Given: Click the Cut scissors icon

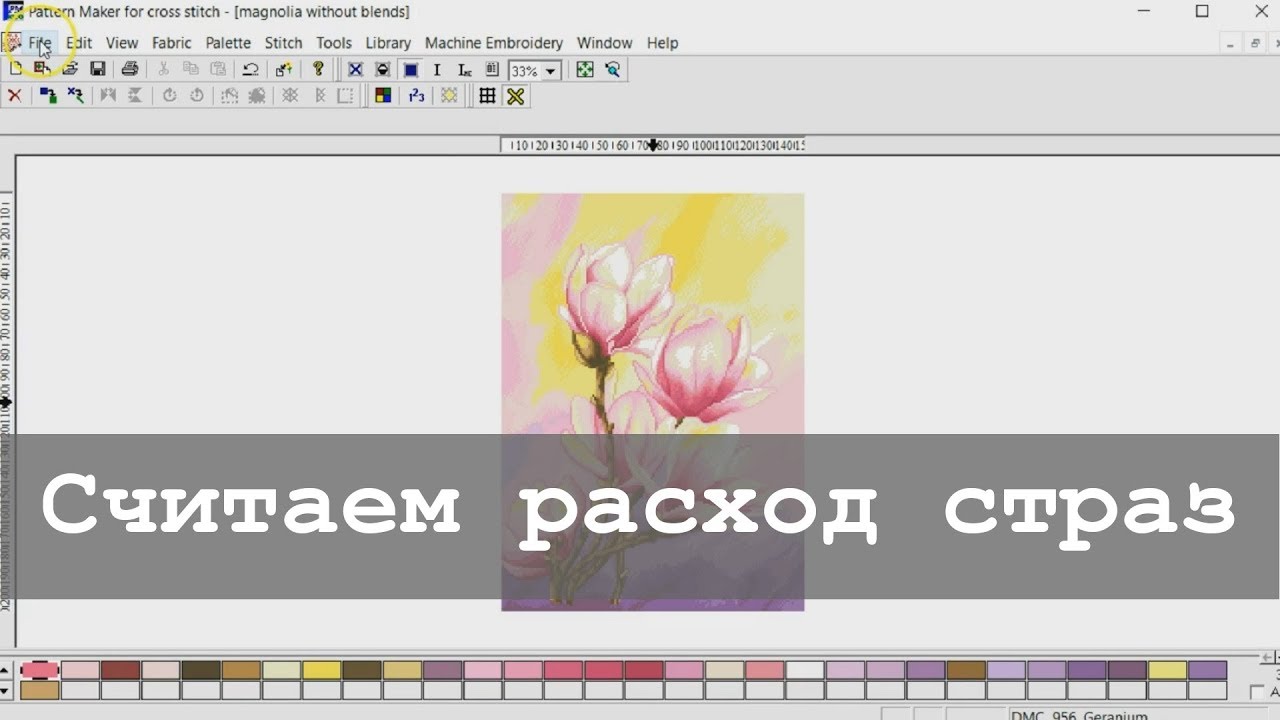Looking at the screenshot, I should point(164,69).
